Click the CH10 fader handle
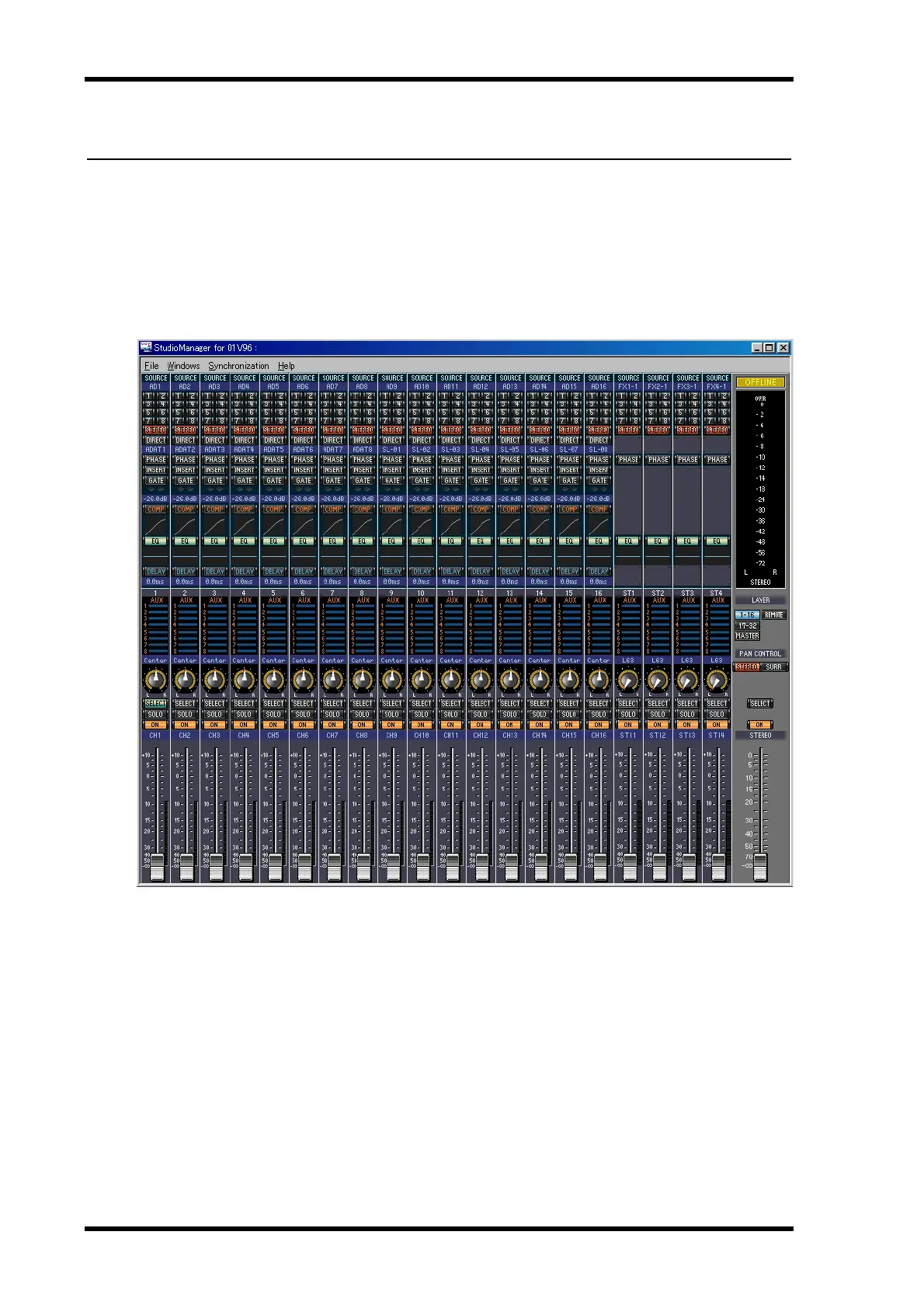The width and height of the screenshot is (924, 1308). coord(422,868)
